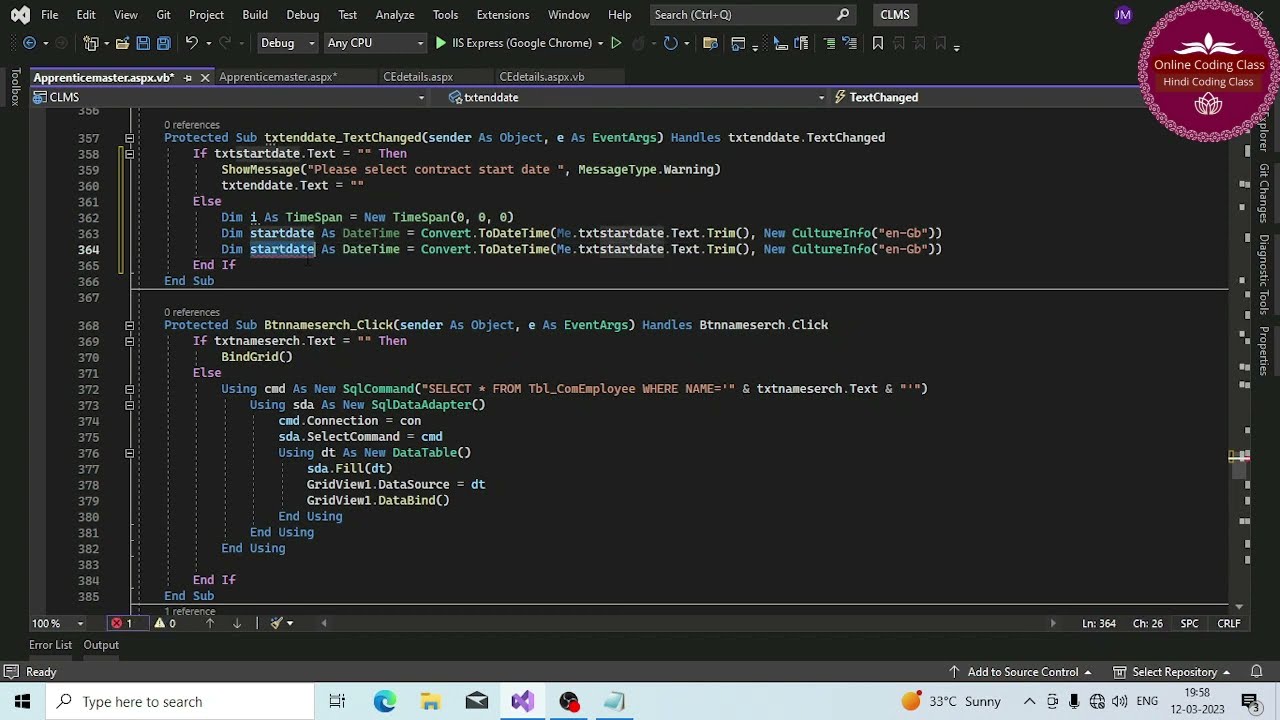Start IIS Express with the green play icon
The image size is (1280, 720).
(x=440, y=43)
